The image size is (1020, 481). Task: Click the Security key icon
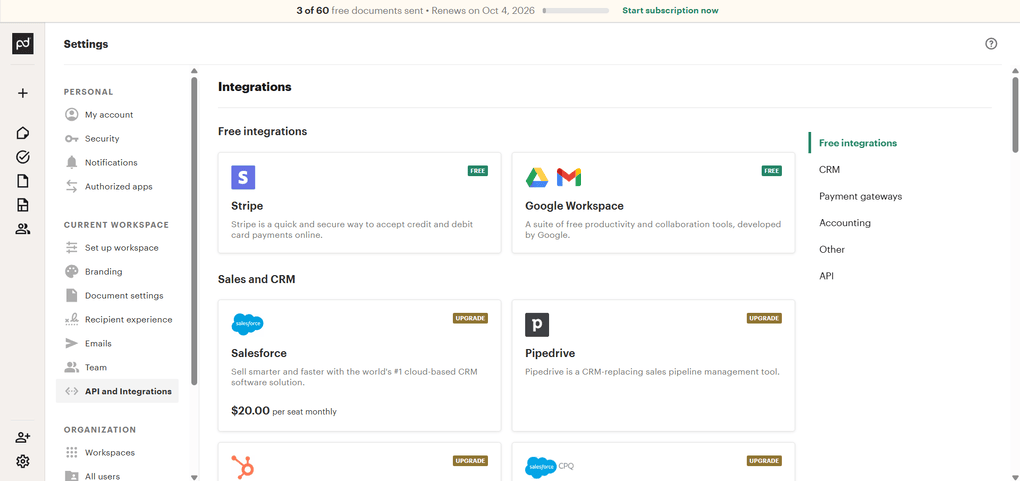coord(72,139)
